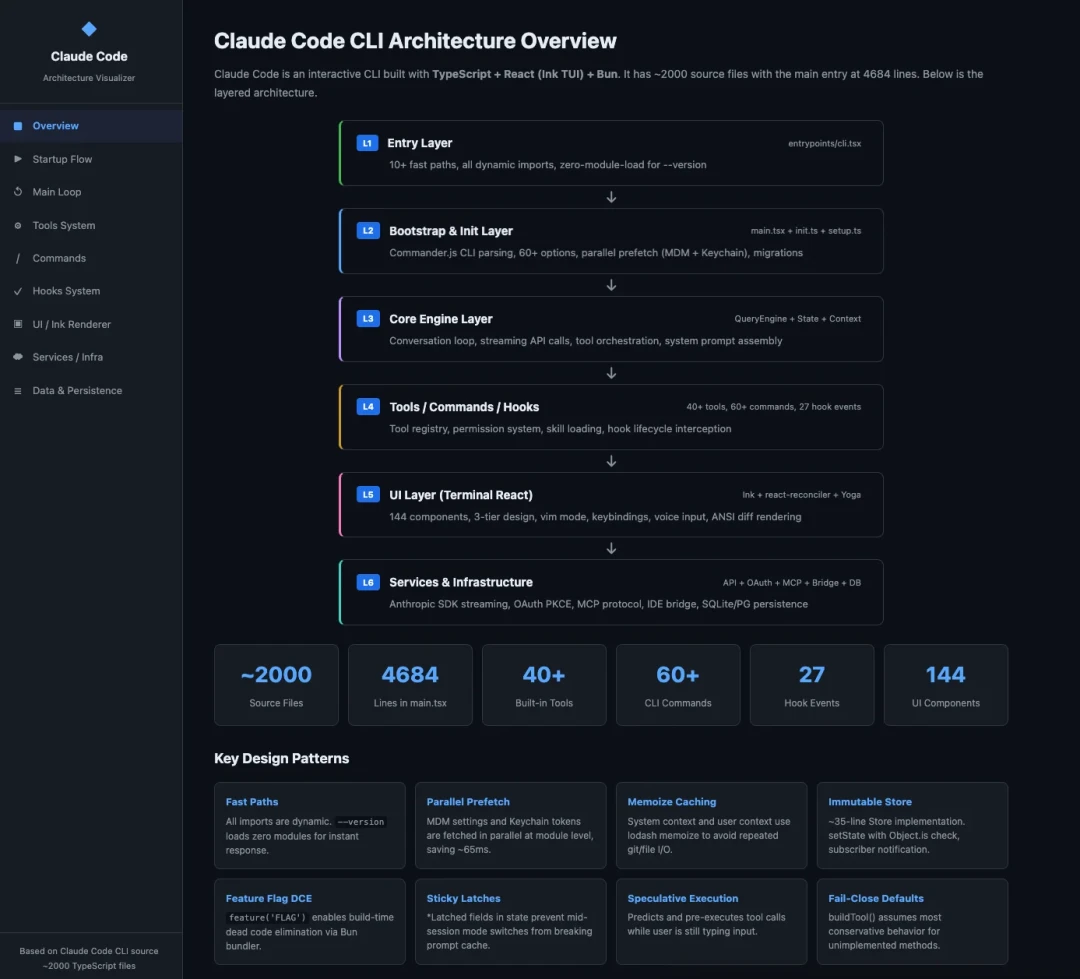Viewport: 1080px width, 979px height.
Task: Click the Immutable Store pattern heading
Action: tap(869, 802)
